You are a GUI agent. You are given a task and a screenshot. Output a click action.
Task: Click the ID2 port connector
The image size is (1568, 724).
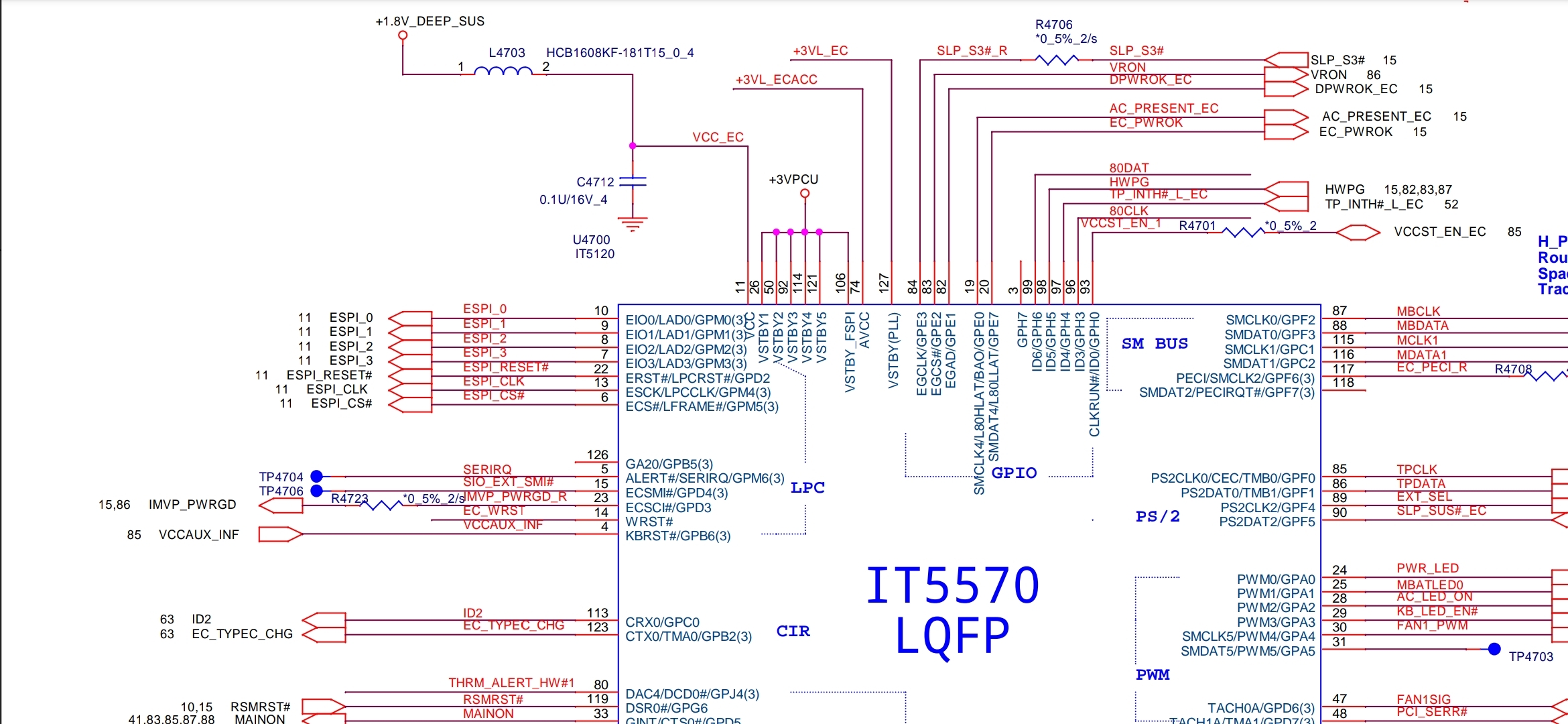tap(324, 620)
